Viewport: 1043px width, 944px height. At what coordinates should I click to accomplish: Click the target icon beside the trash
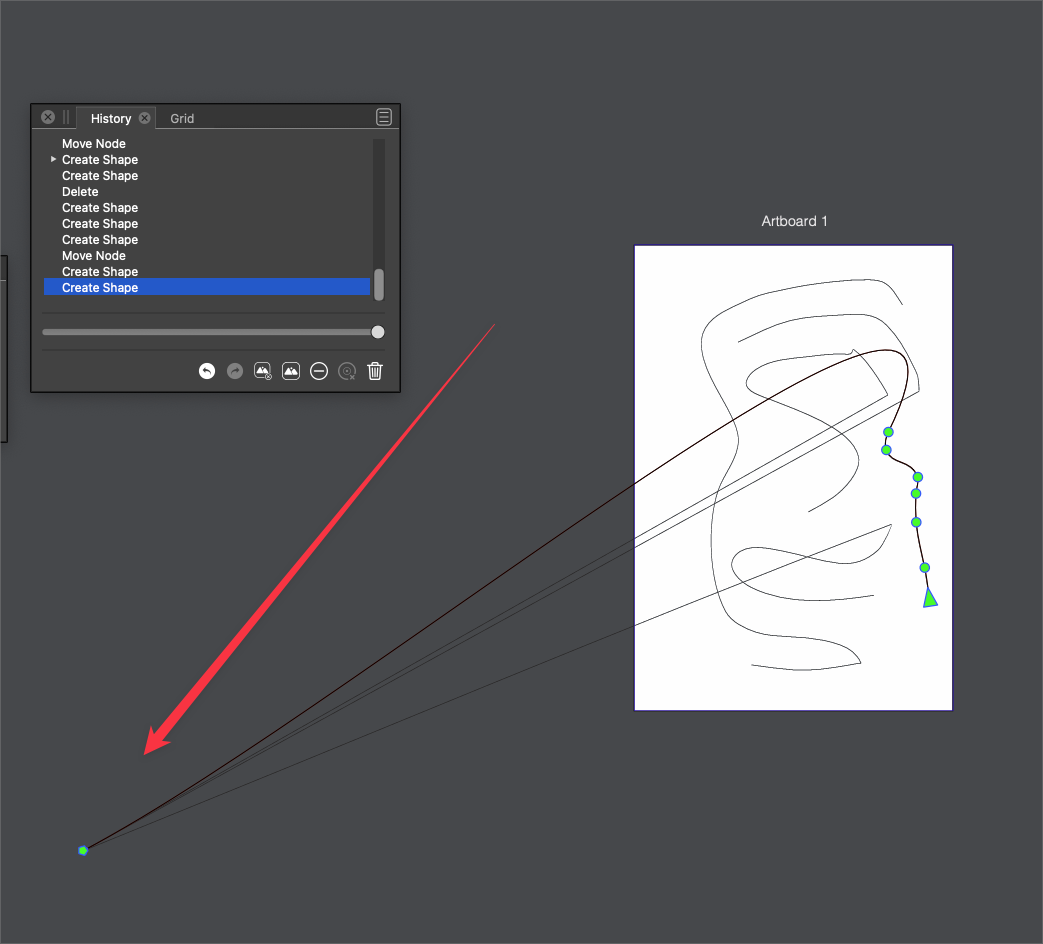pyautogui.click(x=347, y=371)
